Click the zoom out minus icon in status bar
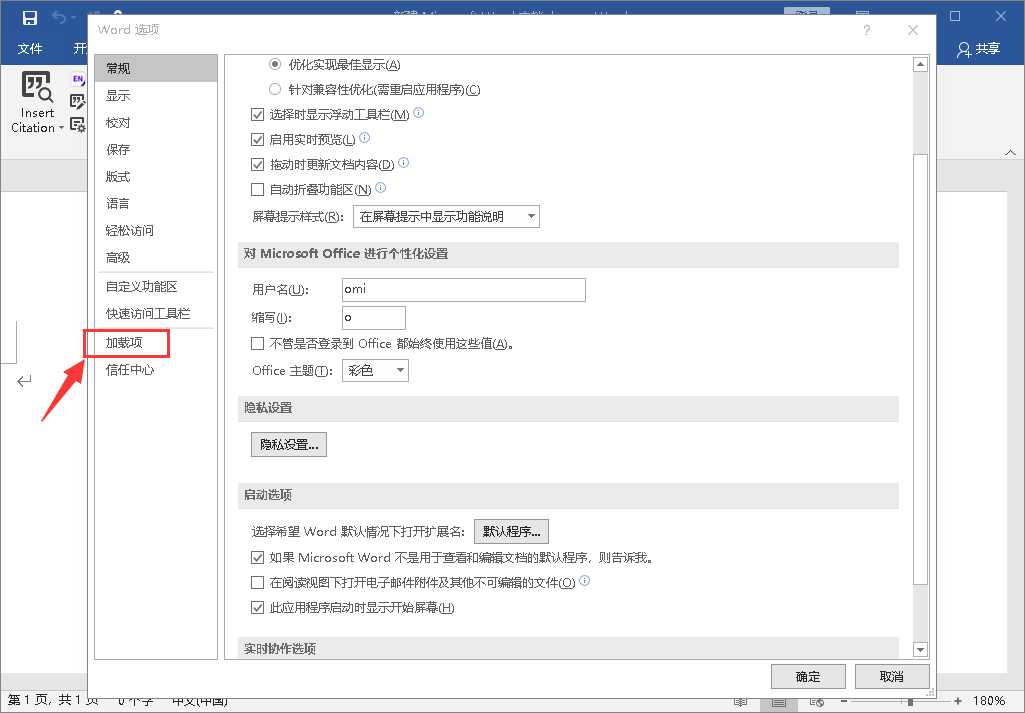Image resolution: width=1025 pixels, height=713 pixels. 844,701
